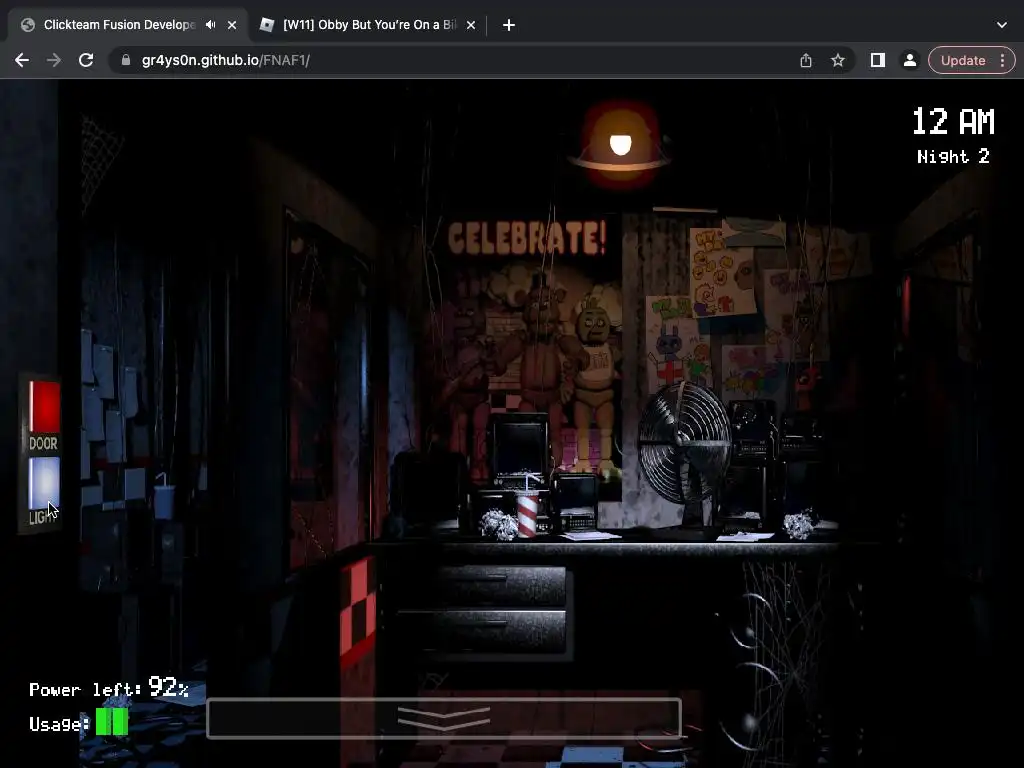Image resolution: width=1024 pixels, height=768 pixels.
Task: Click the 12 AM clock text
Action: click(x=953, y=121)
